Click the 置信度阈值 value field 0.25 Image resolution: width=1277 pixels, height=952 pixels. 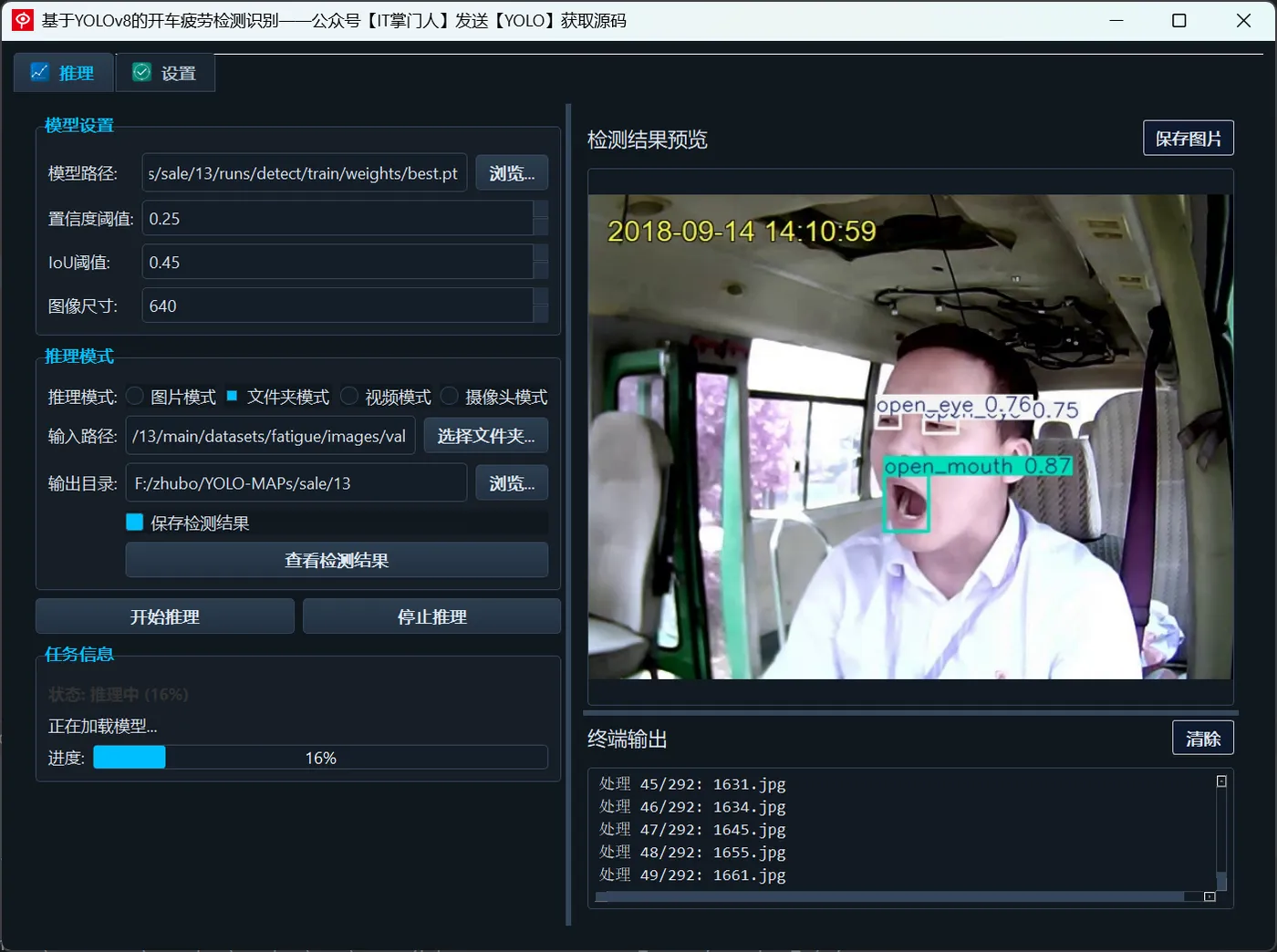[337, 219]
